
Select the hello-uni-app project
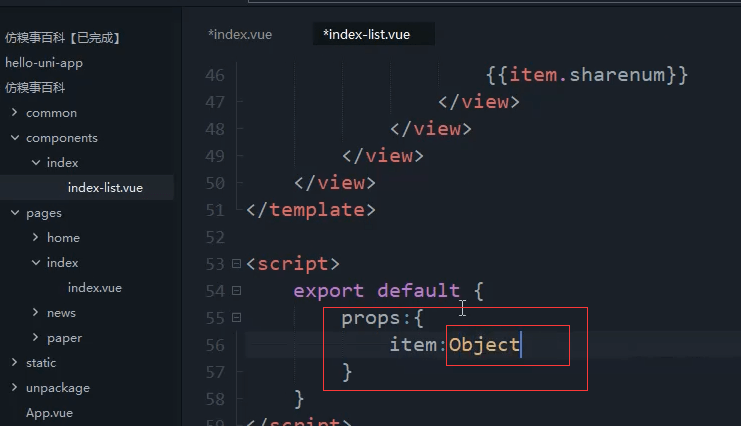(x=43, y=63)
